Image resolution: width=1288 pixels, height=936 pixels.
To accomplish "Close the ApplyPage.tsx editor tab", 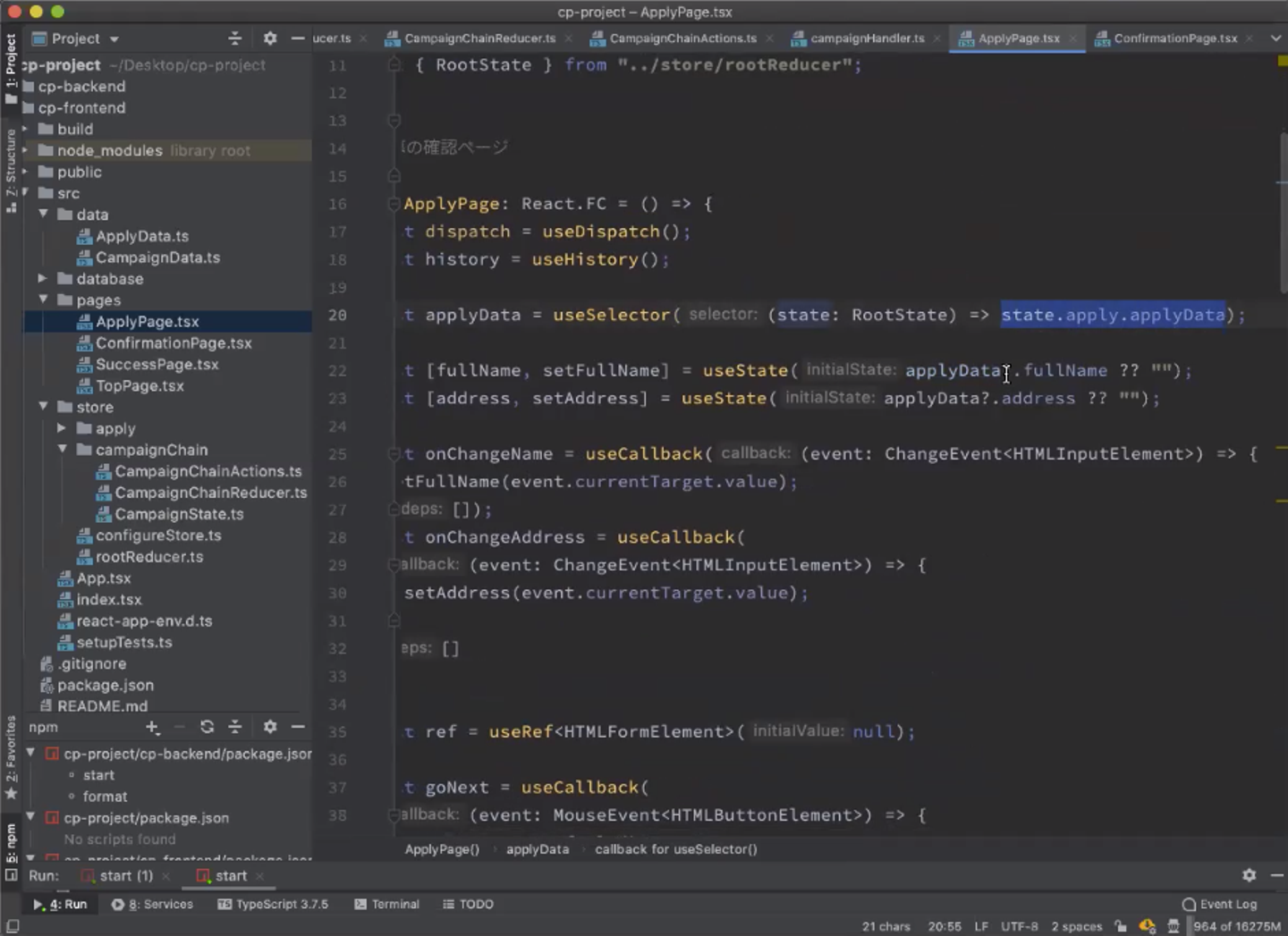I will coord(1073,38).
